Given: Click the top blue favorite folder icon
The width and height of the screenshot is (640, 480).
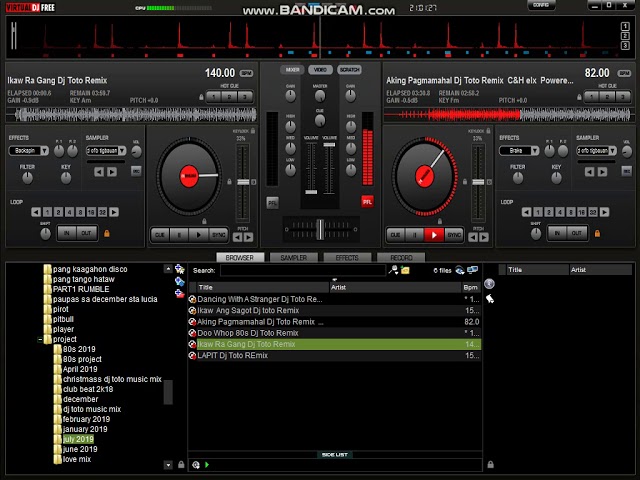Looking at the screenshot, I should pyautogui.click(x=180, y=269).
